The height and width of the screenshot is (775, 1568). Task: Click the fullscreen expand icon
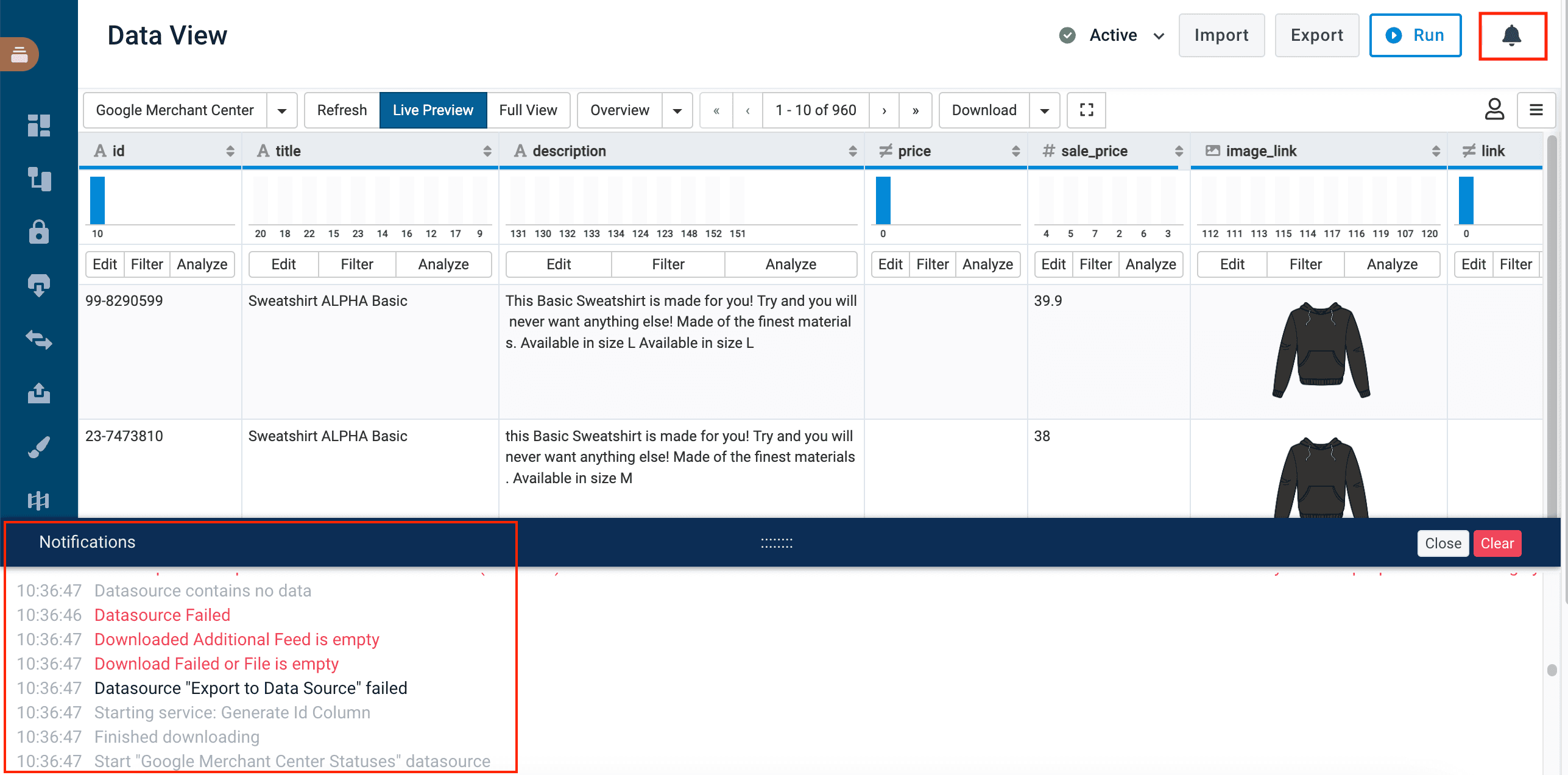[x=1086, y=110]
